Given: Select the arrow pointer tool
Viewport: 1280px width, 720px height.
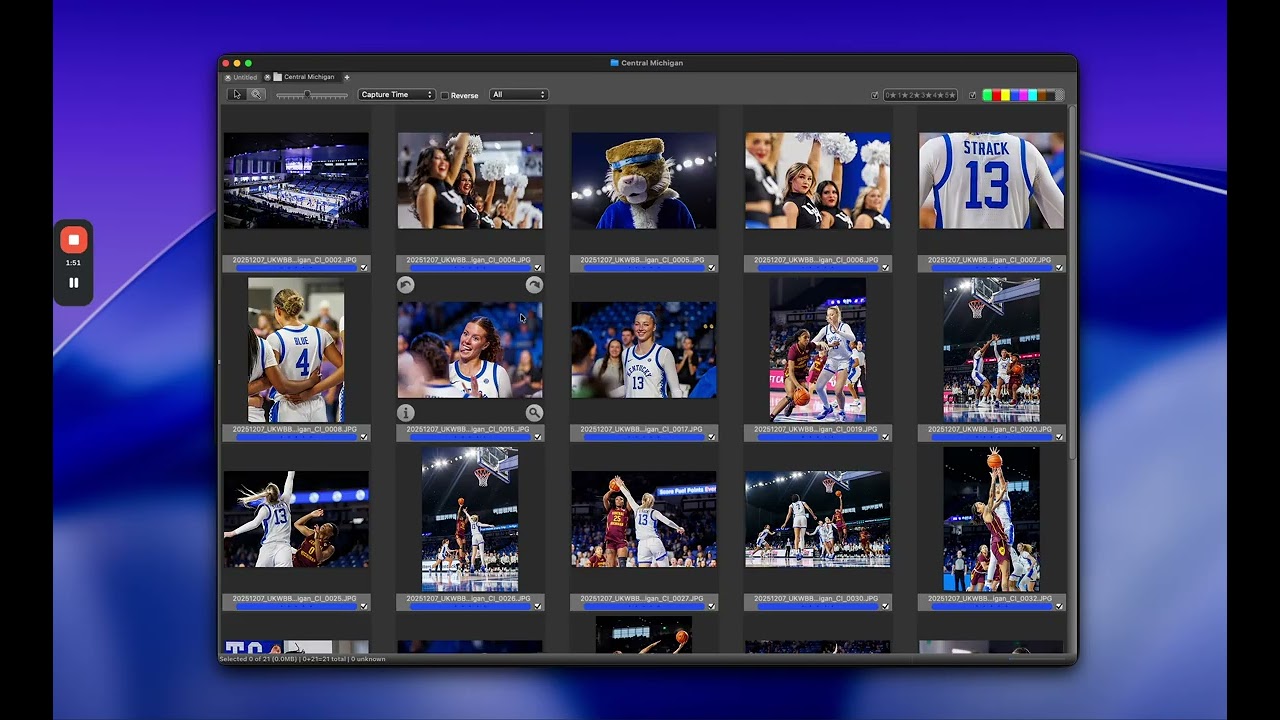Looking at the screenshot, I should 236,95.
